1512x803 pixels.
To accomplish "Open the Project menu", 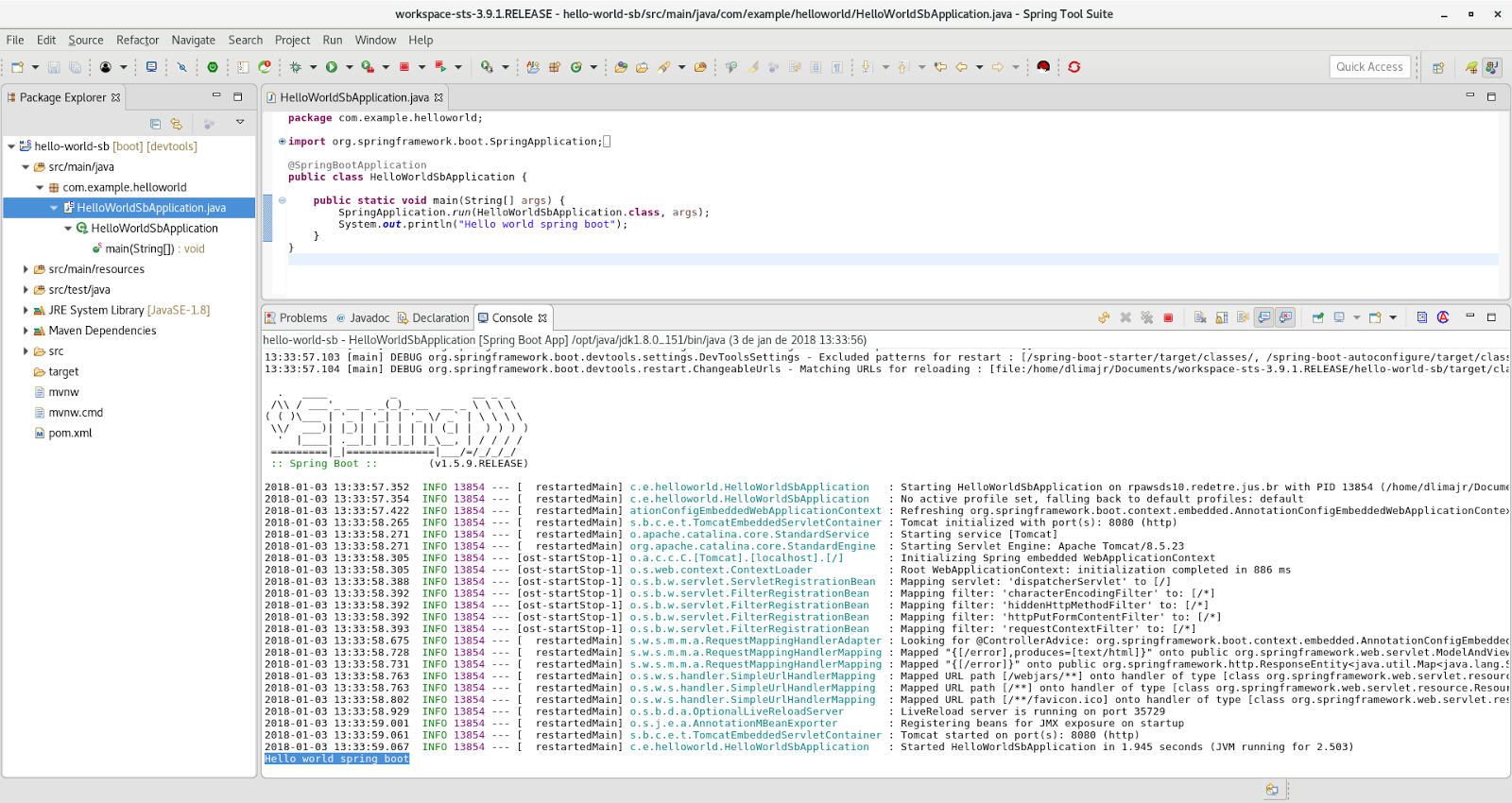I will [x=292, y=40].
